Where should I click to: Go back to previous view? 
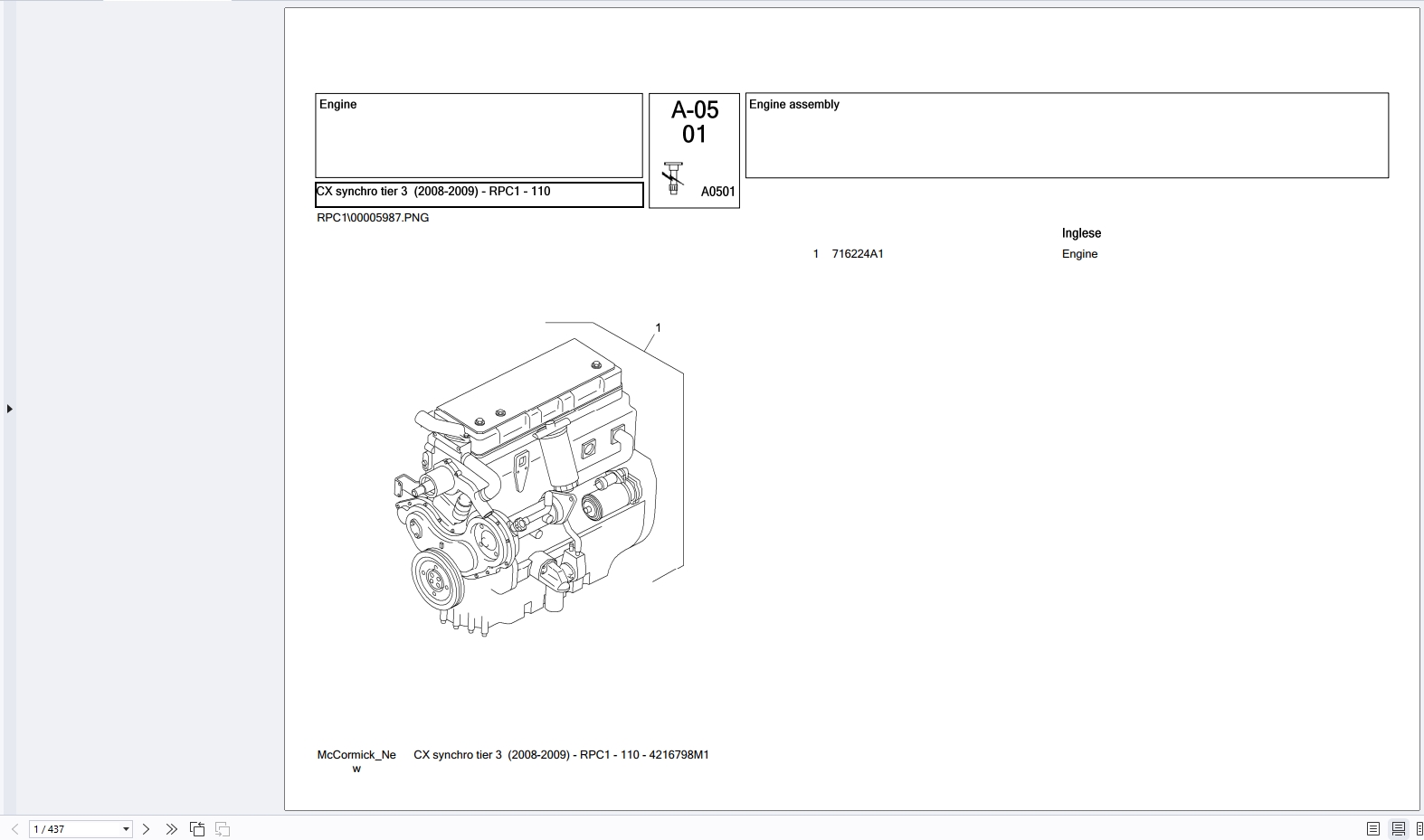tap(197, 829)
